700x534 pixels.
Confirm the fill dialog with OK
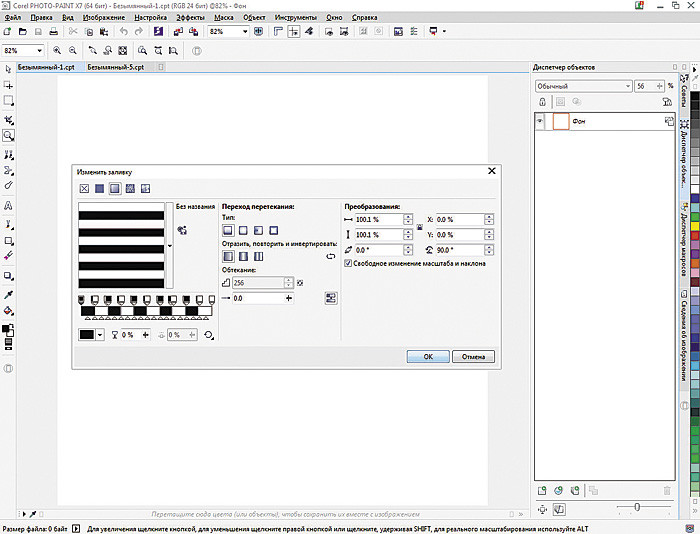pyautogui.click(x=427, y=356)
